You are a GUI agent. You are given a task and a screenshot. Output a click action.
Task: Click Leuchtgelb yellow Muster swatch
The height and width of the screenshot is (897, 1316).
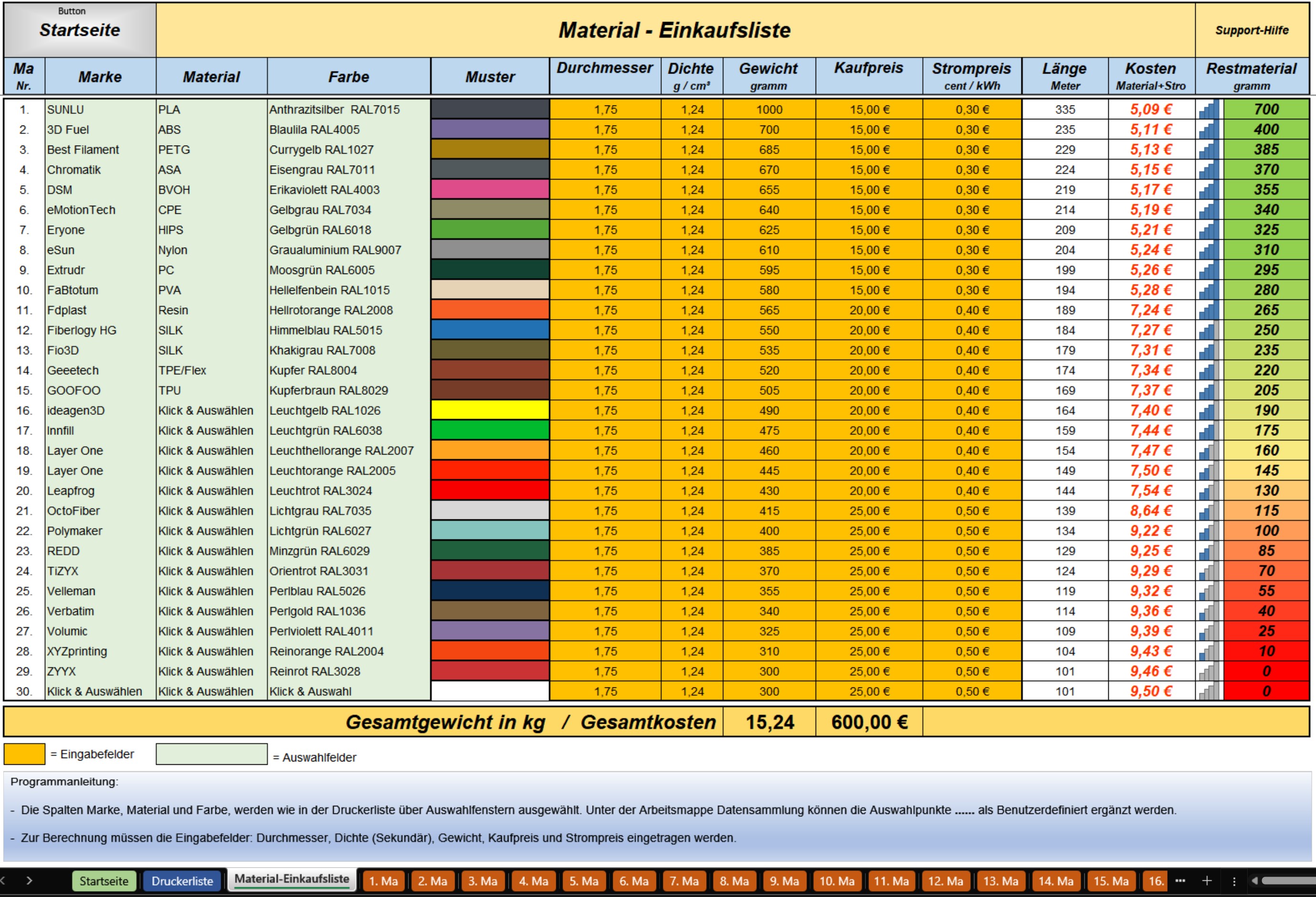490,411
